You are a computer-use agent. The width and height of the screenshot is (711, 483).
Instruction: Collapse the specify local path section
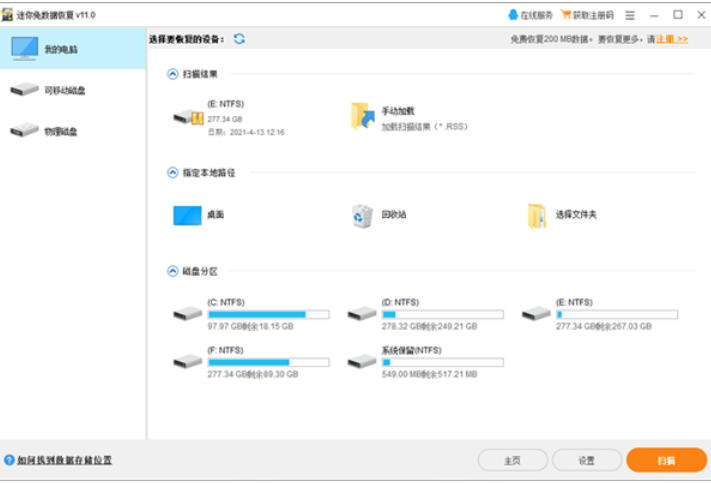click(x=173, y=173)
